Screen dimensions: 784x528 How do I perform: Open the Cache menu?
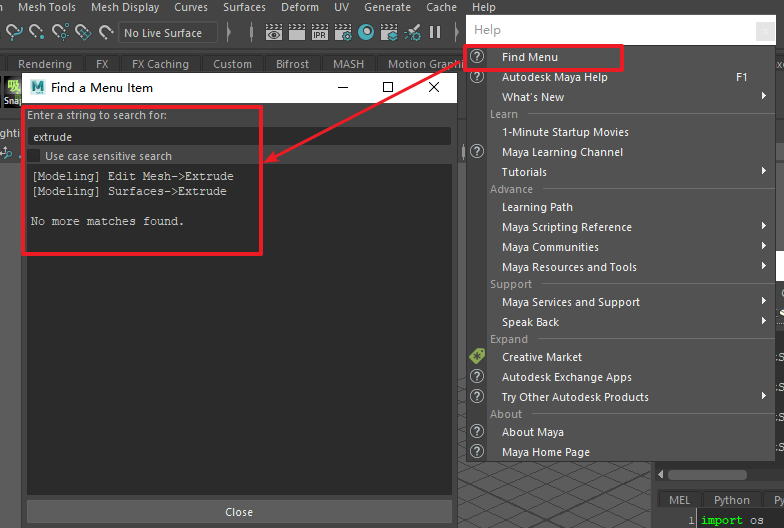click(x=442, y=7)
